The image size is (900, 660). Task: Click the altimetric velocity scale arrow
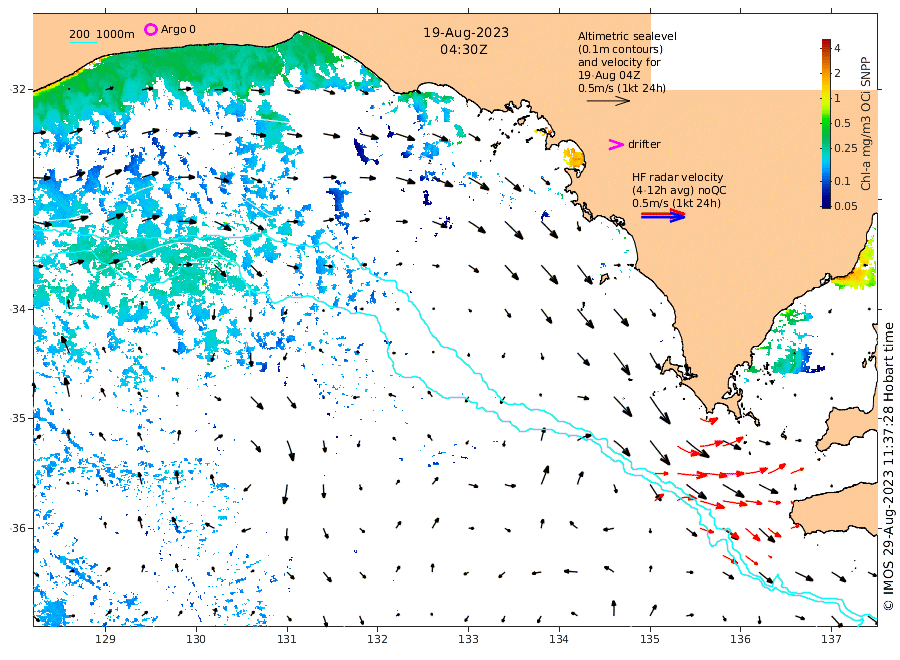[608, 101]
